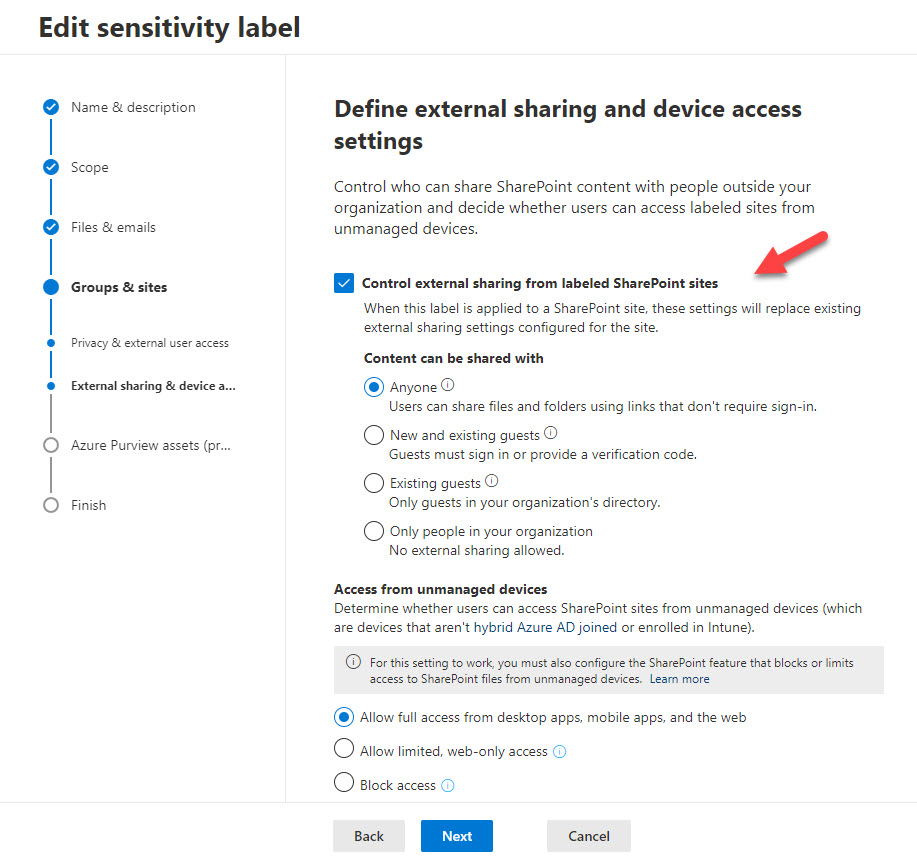The width and height of the screenshot is (917, 861).
Task: Click info icon in the gray notice banner
Action: (352, 662)
